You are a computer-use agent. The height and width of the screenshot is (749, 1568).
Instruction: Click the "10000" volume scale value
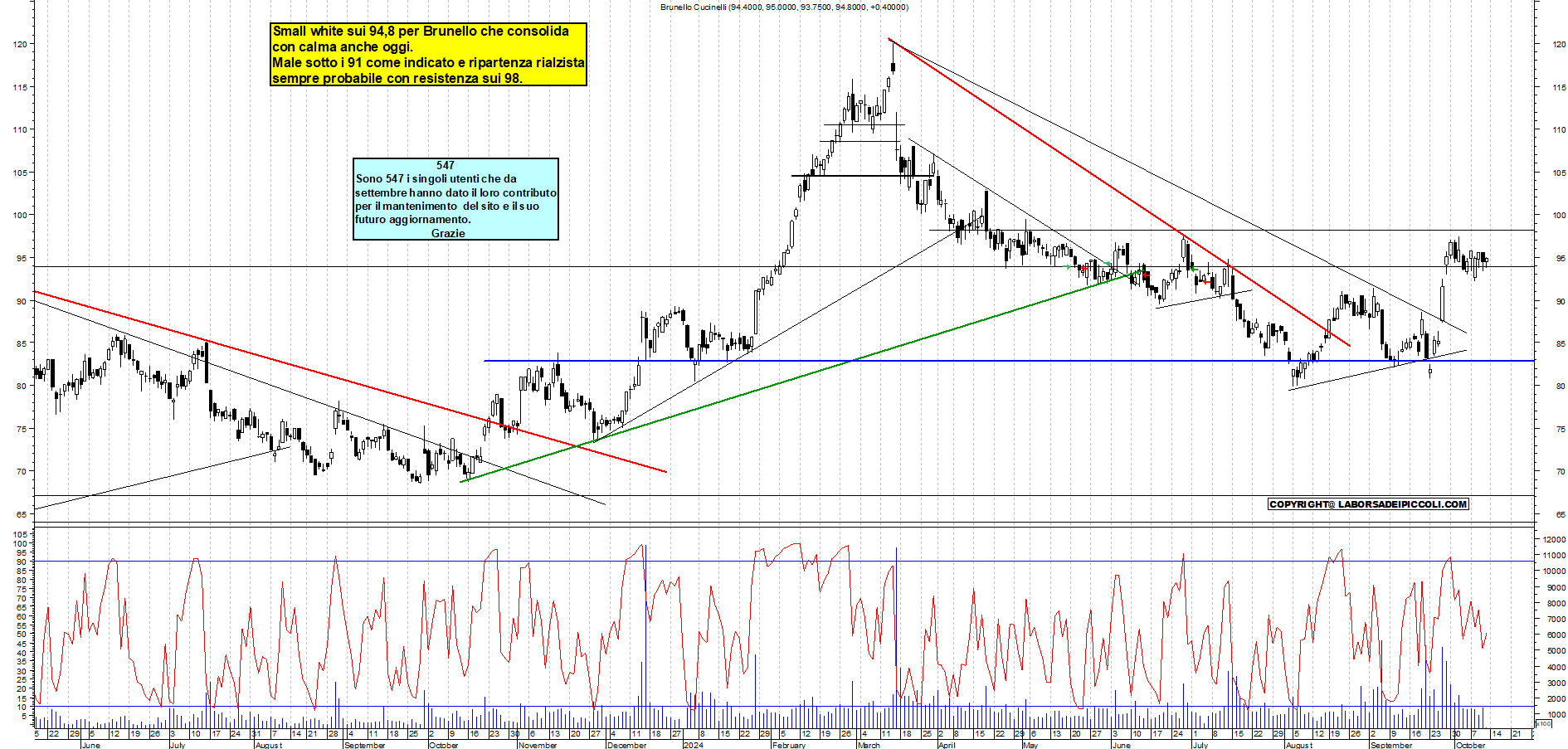coord(1554,571)
